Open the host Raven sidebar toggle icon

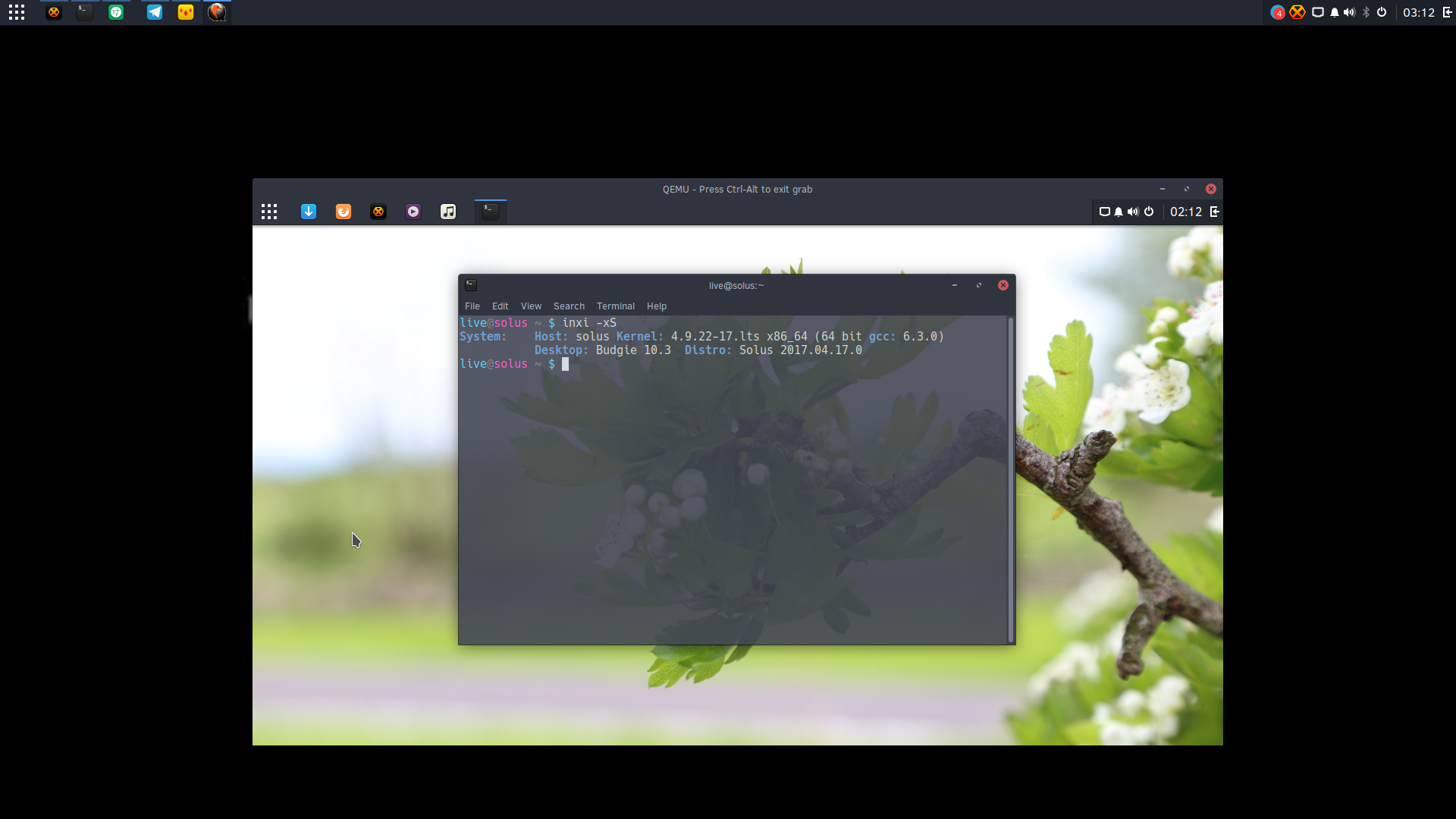coord(1448,12)
